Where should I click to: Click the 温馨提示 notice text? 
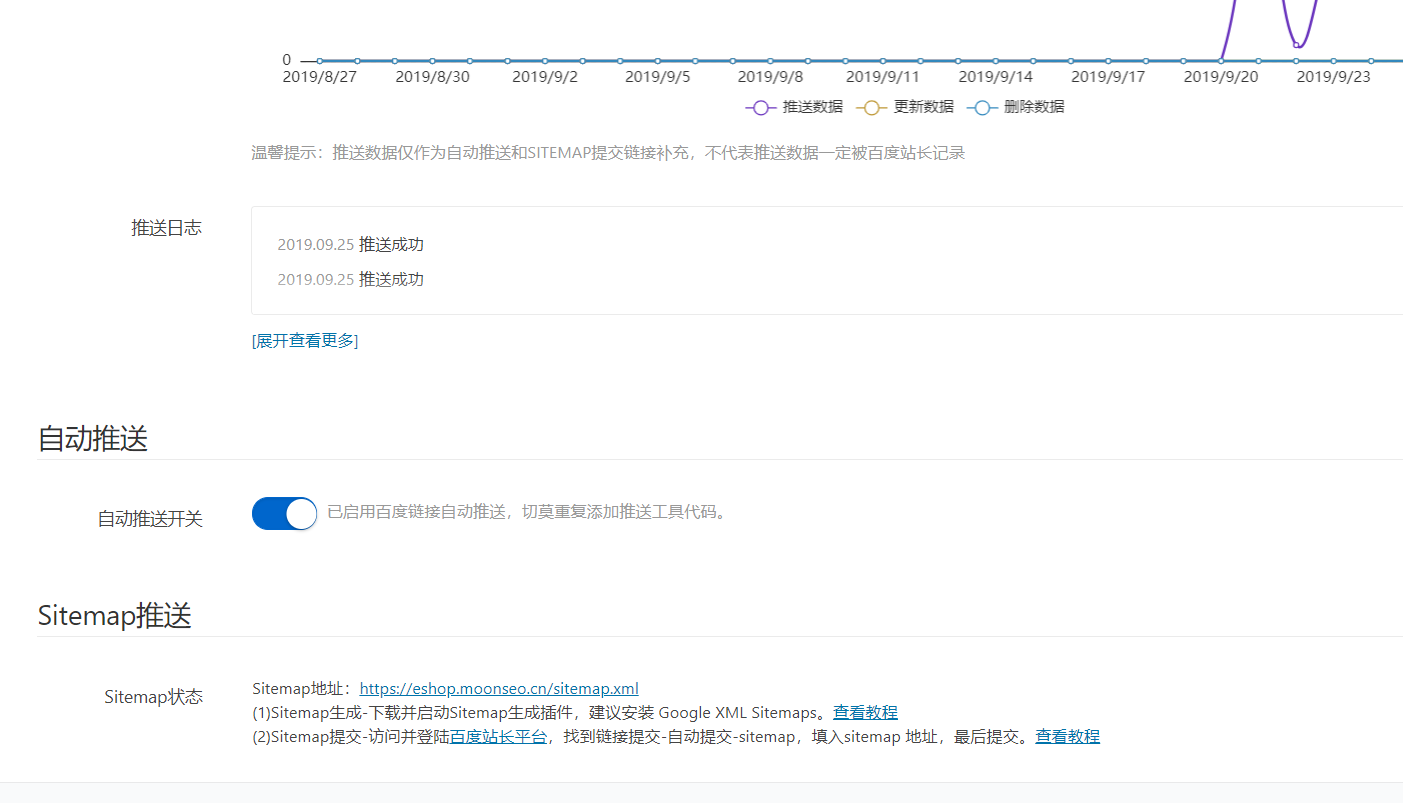coord(608,153)
